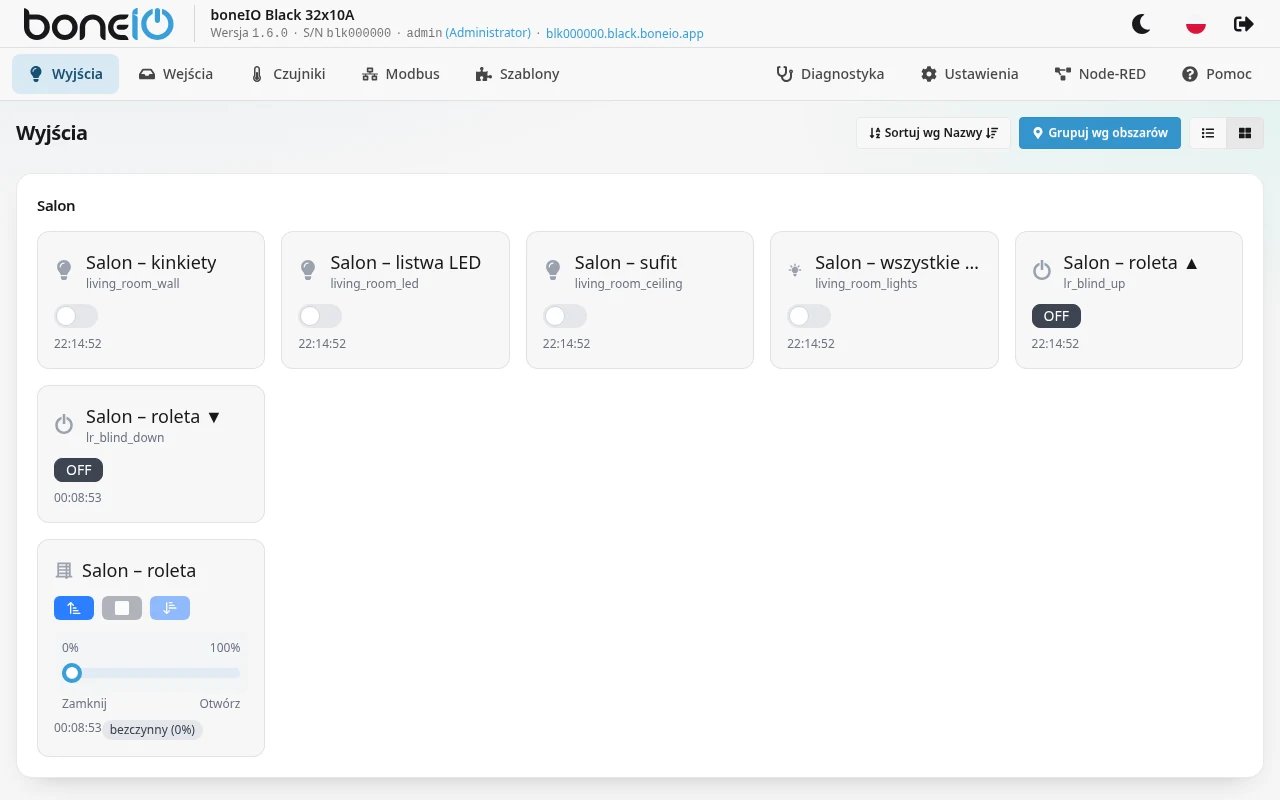The image size is (1280, 800).
Task: Launch Node-RED from the navigation
Action: 1100,74
